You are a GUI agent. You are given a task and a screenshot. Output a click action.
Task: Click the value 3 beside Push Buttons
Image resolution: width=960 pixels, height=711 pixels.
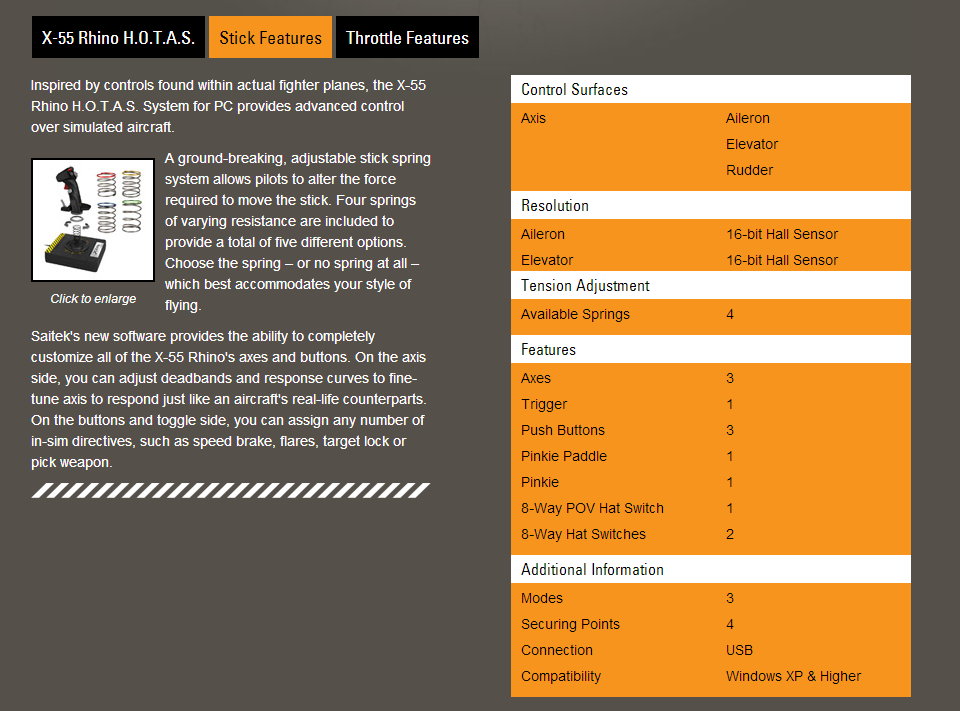(730, 430)
